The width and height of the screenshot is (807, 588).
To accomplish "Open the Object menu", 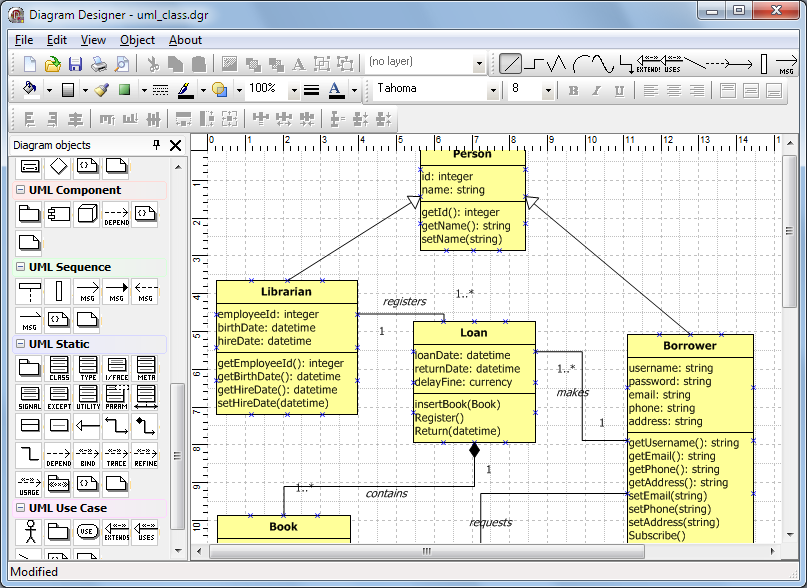I will 137,40.
